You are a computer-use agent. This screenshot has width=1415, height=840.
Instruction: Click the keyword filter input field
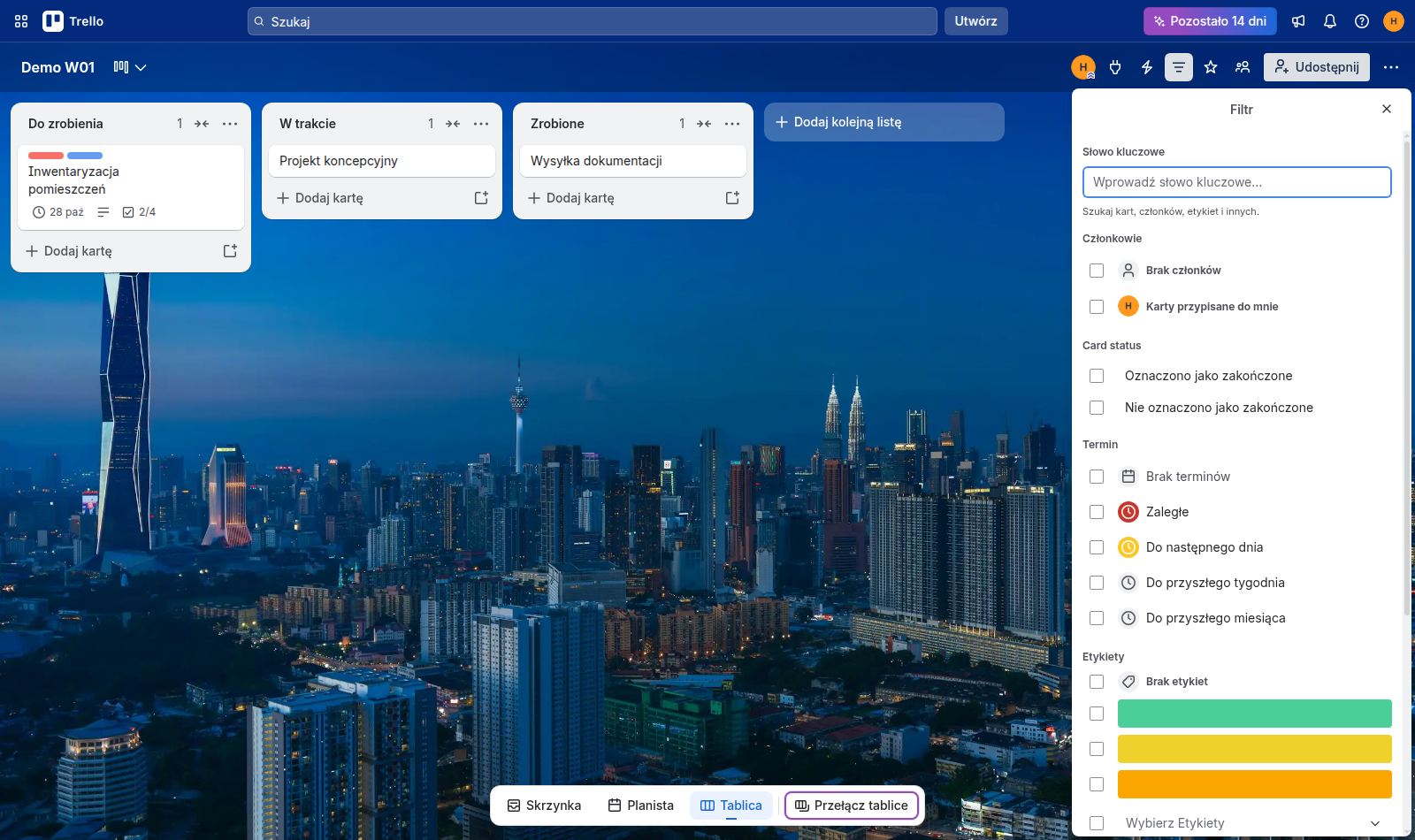tap(1237, 182)
